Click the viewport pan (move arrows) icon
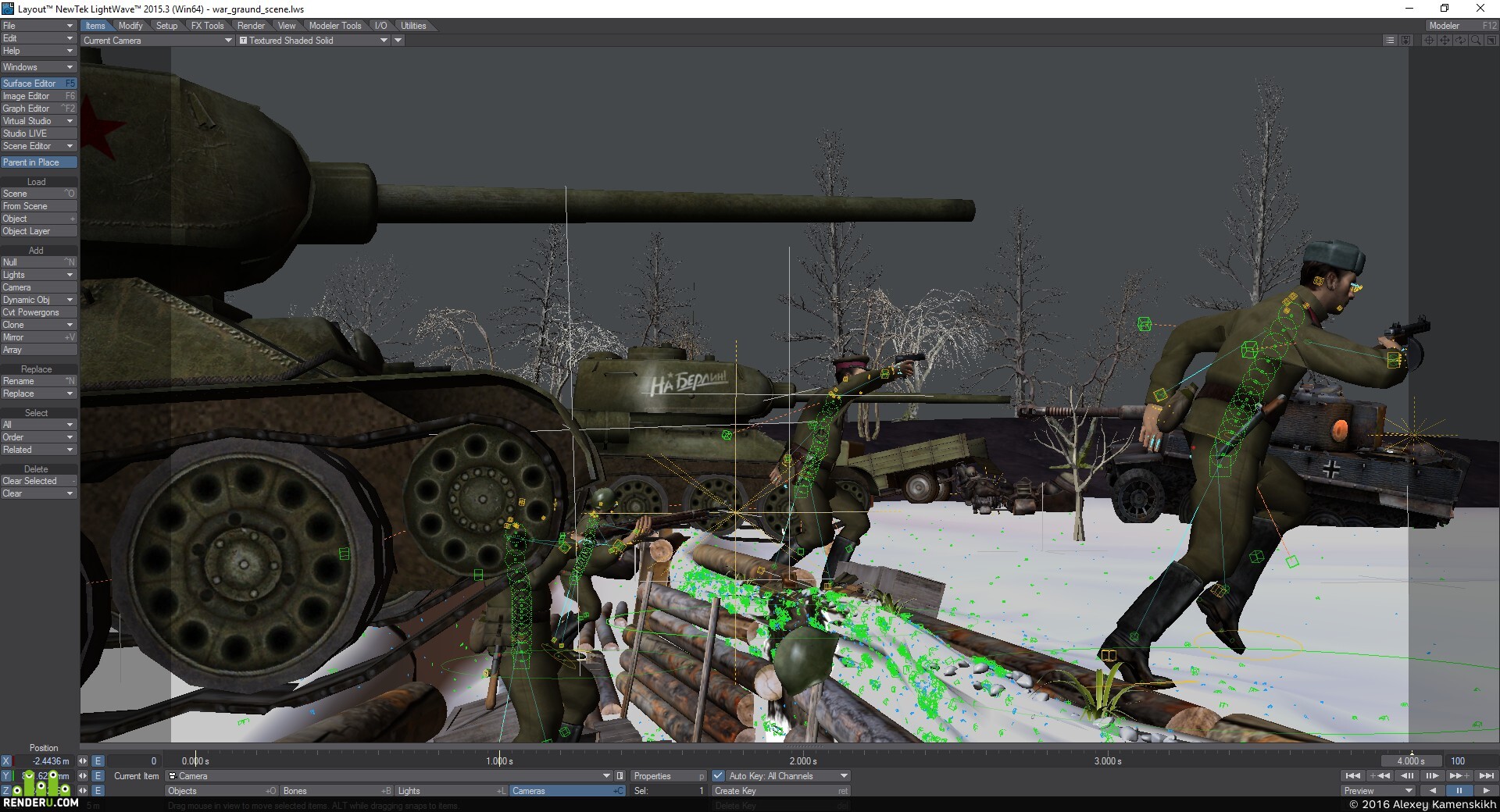 tap(1445, 41)
